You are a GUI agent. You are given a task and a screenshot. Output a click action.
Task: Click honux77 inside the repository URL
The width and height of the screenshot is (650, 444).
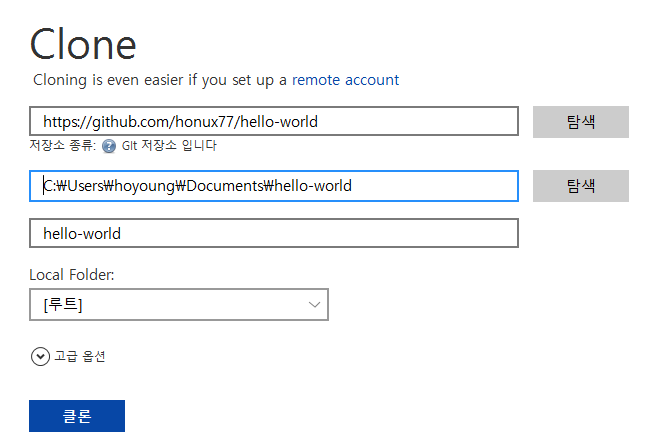204,122
